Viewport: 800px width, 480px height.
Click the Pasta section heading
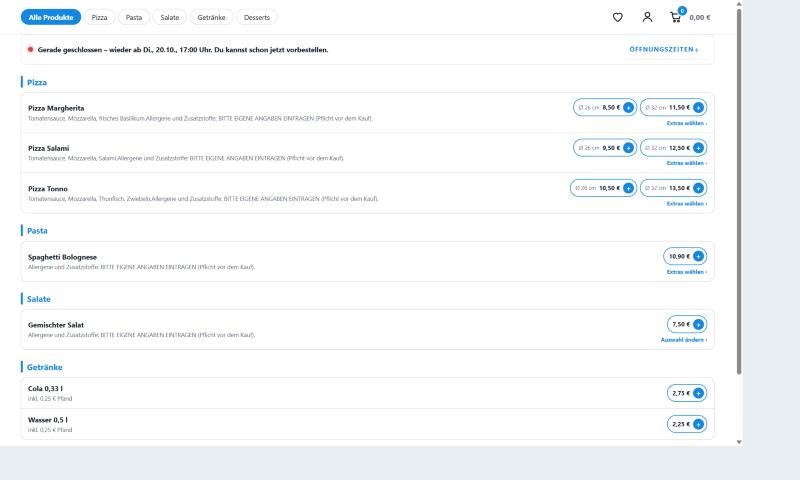coord(37,231)
